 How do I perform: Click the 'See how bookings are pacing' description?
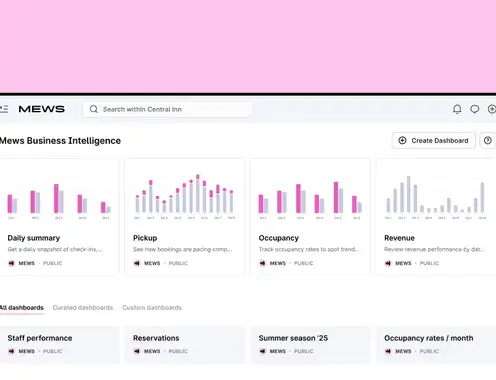point(182,249)
